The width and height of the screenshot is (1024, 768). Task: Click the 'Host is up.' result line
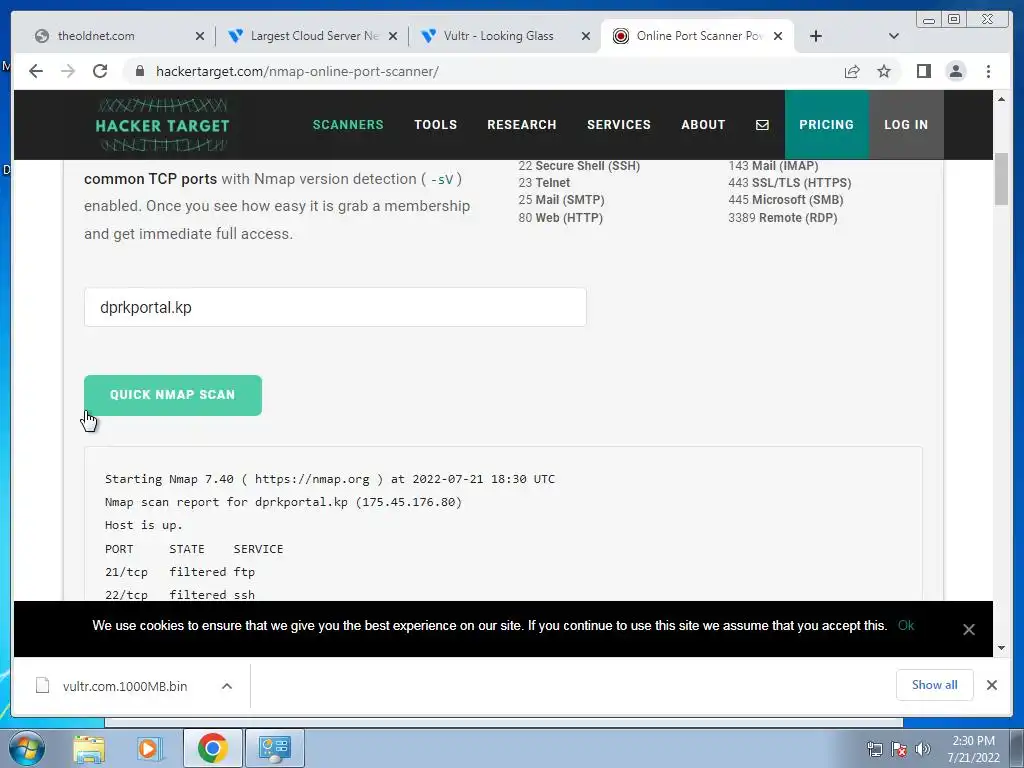tap(144, 525)
